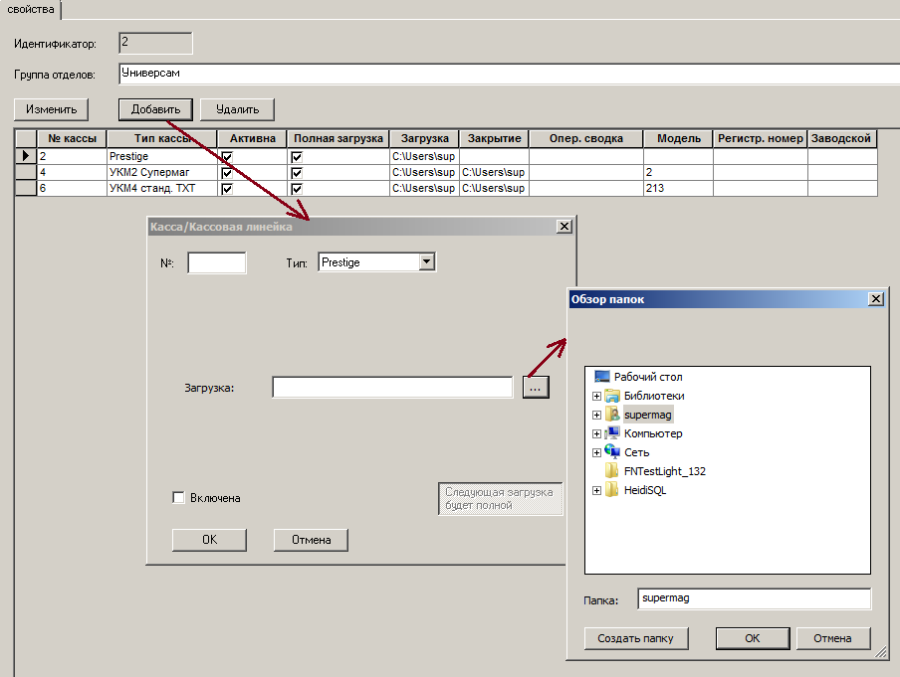Toggle Полная загрузка checkbox in УКМ4 станд. TXT row
The height and width of the screenshot is (677, 900).
(297, 189)
